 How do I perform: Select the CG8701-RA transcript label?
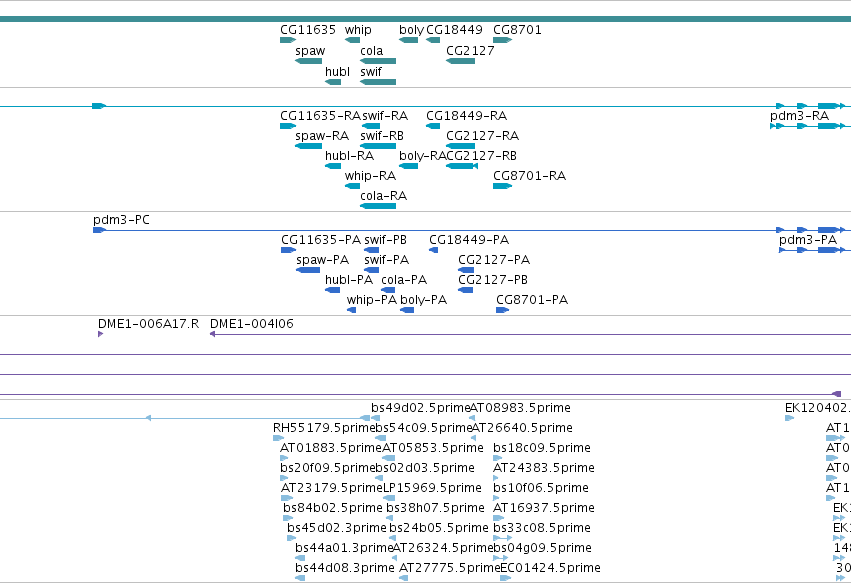coord(530,176)
